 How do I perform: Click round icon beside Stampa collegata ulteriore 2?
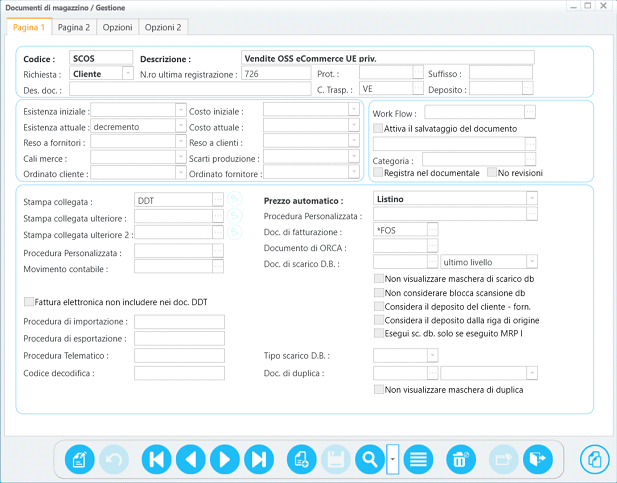point(235,232)
